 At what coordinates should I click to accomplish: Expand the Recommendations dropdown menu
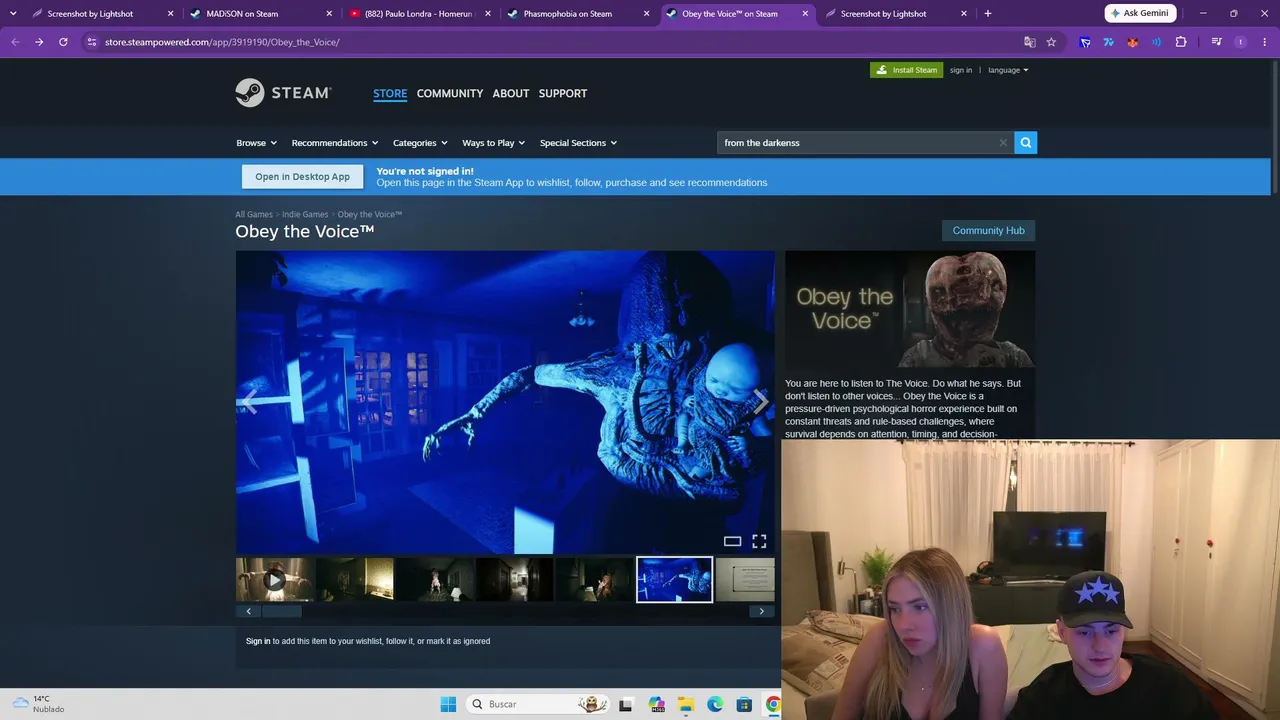(x=335, y=143)
